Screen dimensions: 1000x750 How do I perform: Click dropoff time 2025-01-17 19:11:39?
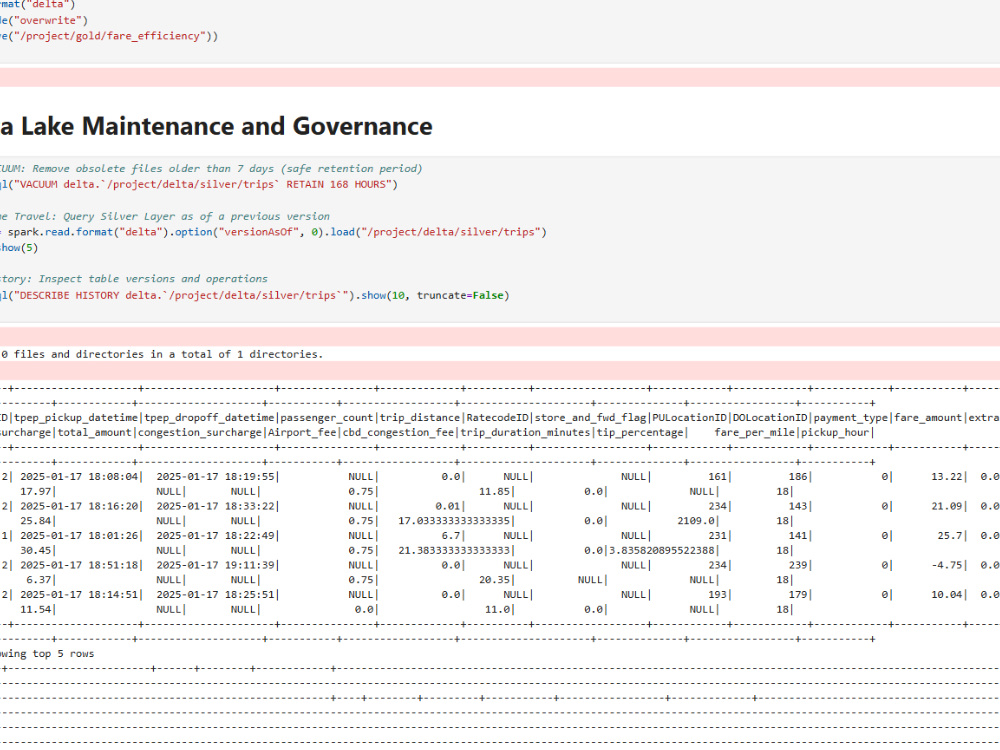216,565
